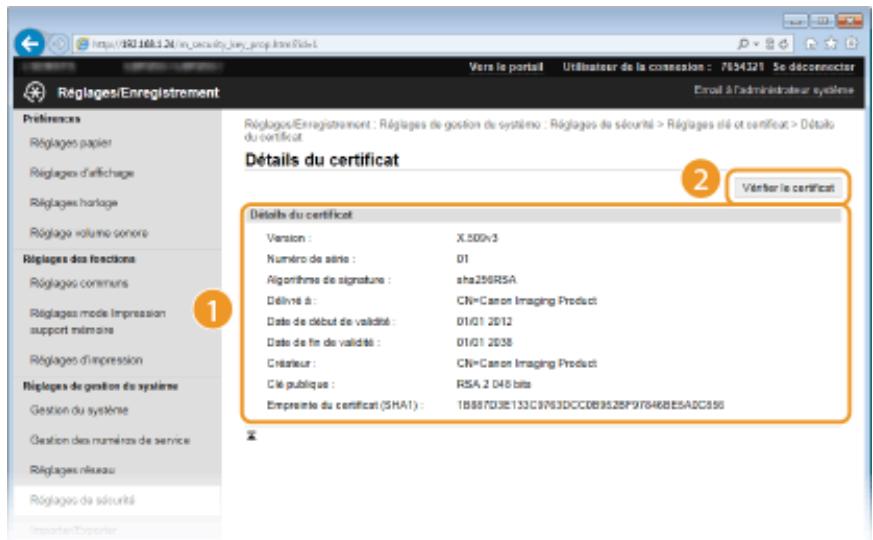Screen dimensions: 873x540
Task: Click Réglages de sécurité breadcrumb link
Action: tap(601, 124)
